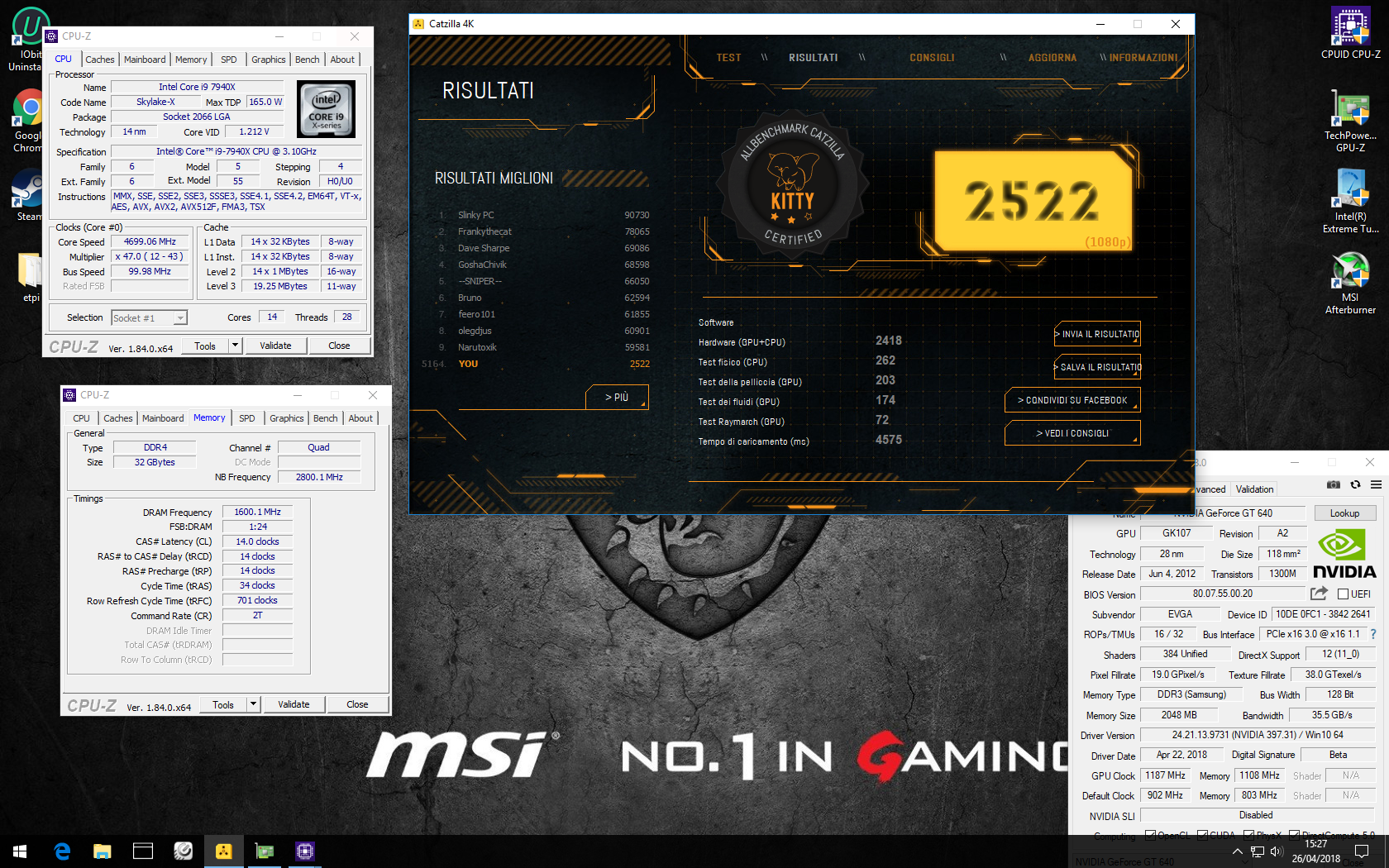
Task: Click the volume speaker tray icon
Action: 1276,851
